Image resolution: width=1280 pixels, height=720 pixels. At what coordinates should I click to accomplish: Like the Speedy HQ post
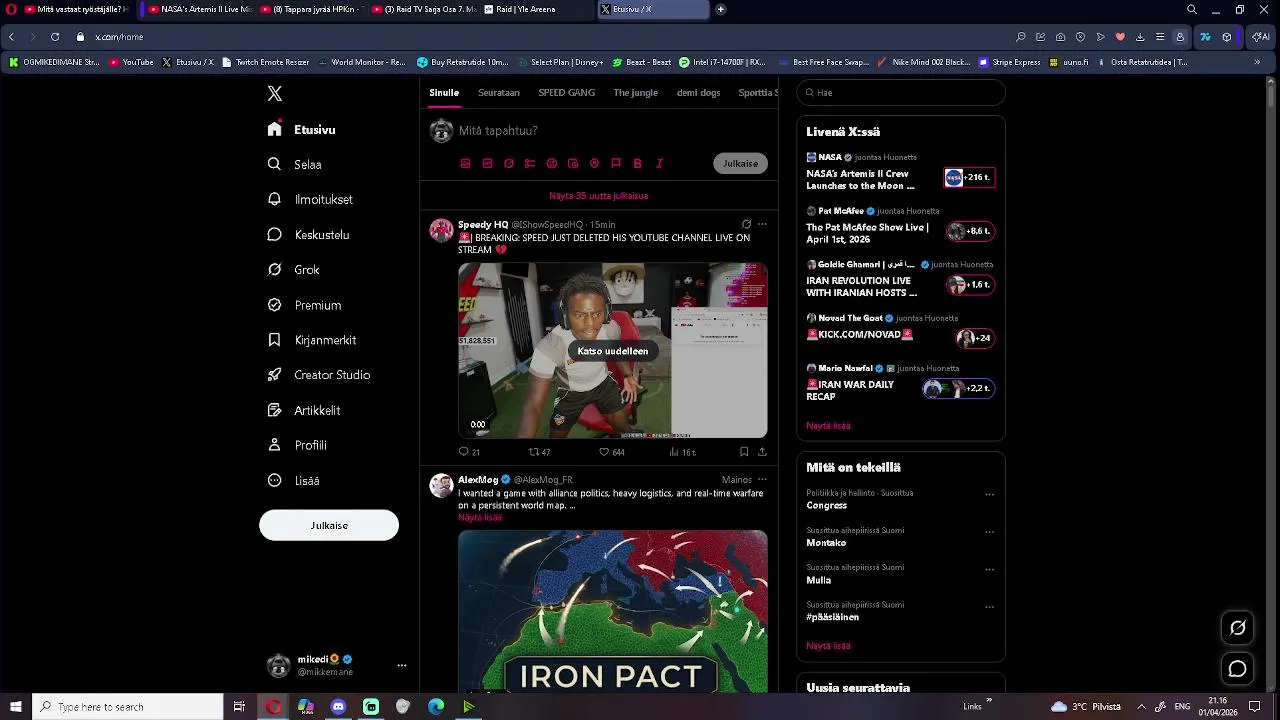611,452
